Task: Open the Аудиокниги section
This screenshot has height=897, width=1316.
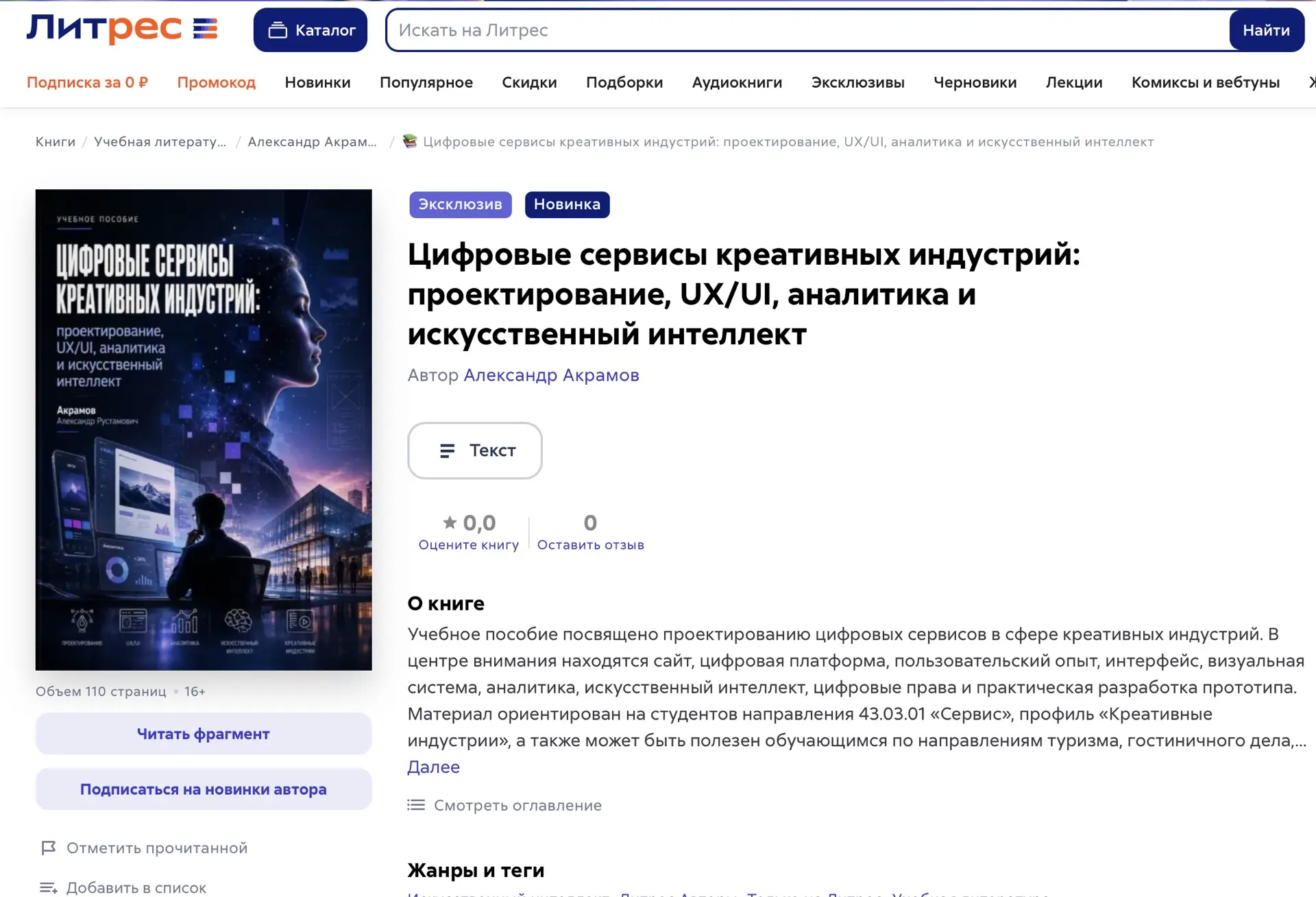Action: coord(737,82)
